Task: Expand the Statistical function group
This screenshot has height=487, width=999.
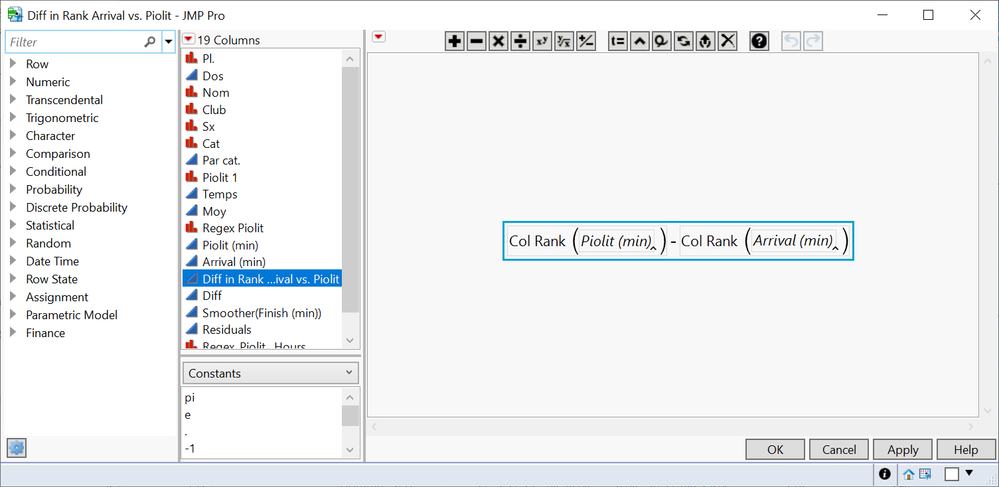Action: pyautogui.click(x=13, y=225)
